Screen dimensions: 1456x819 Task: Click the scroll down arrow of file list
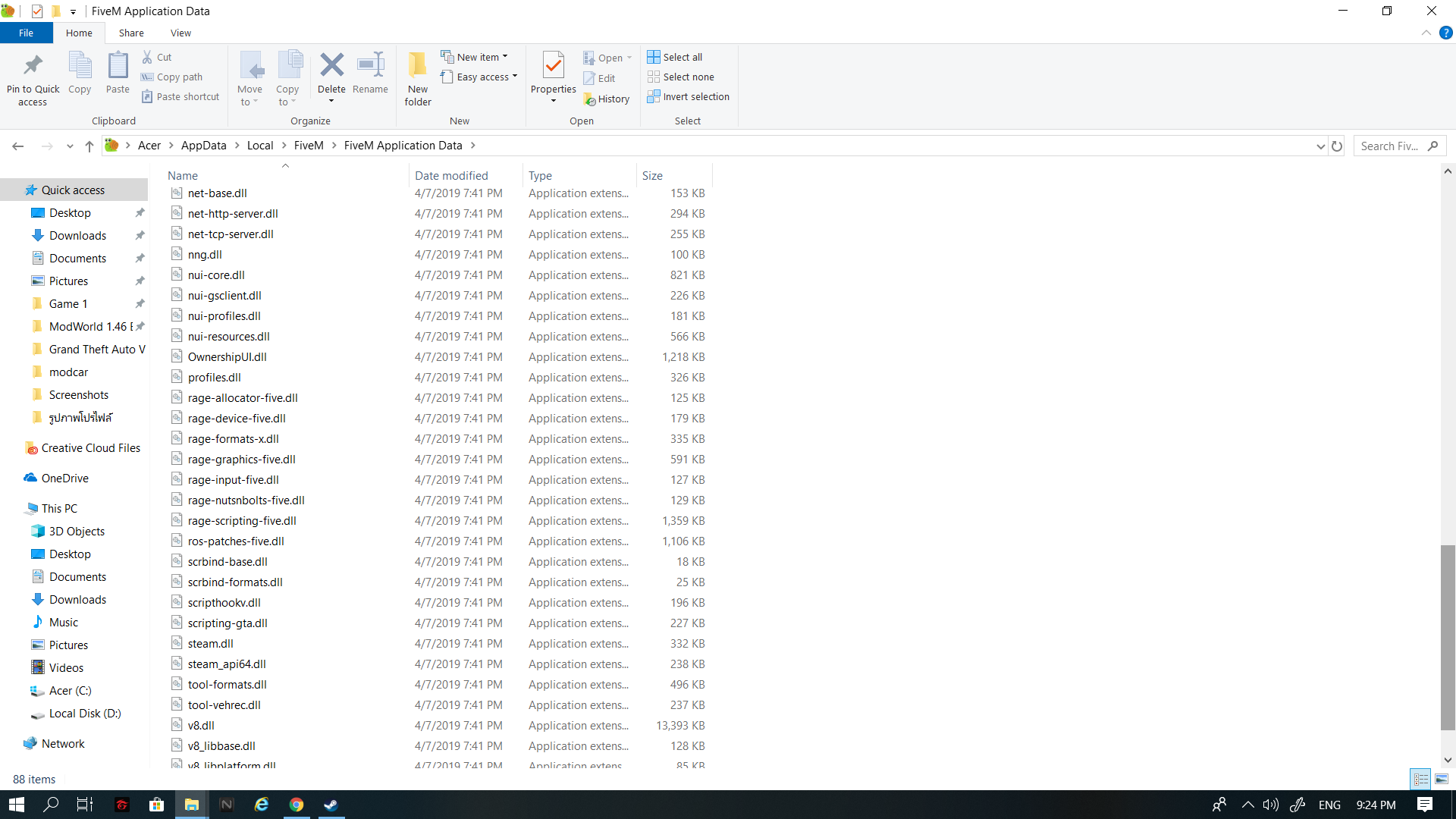(1448, 760)
